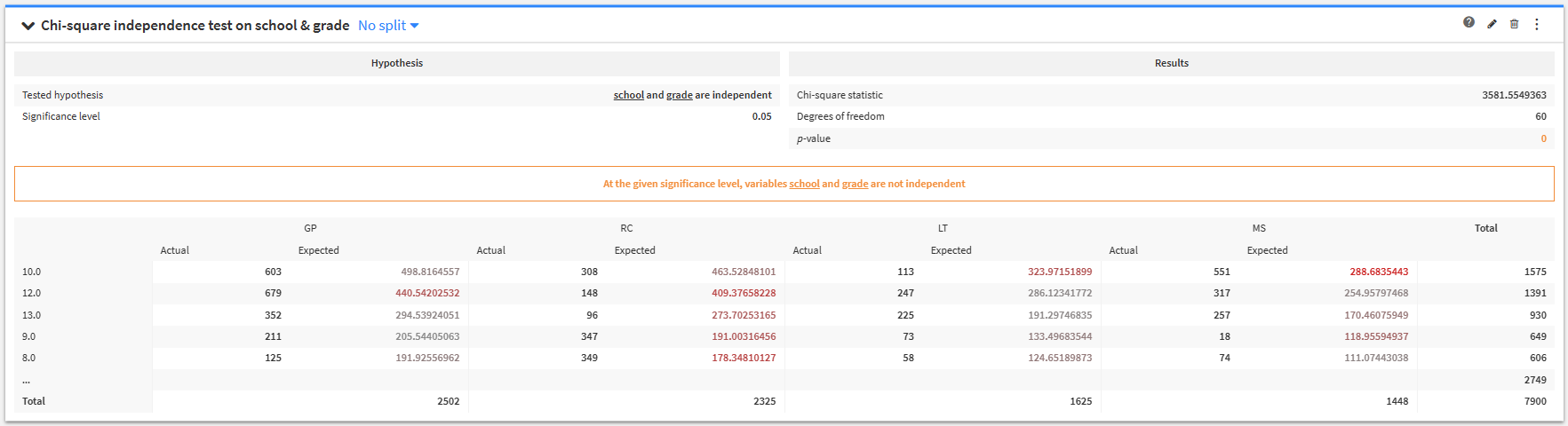
Task: Click RC column total 2325
Action: [x=765, y=401]
